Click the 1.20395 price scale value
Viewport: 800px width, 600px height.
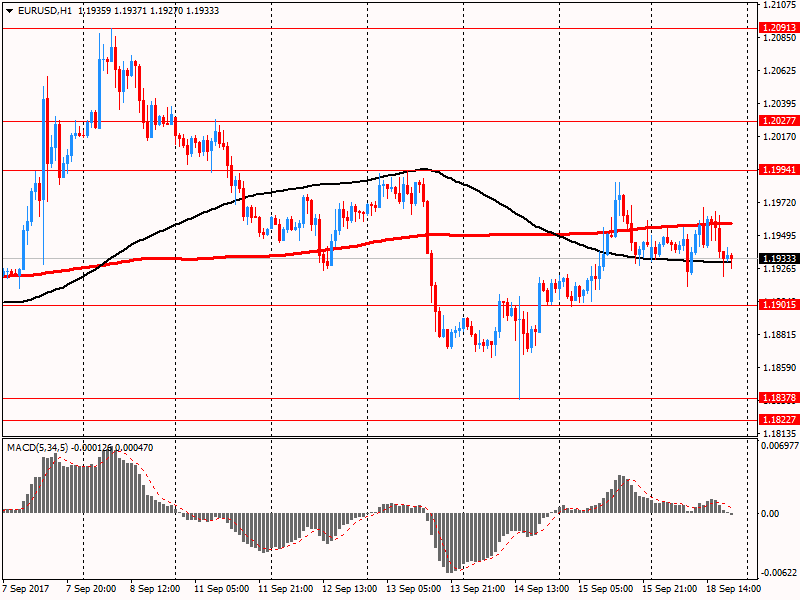tap(779, 104)
